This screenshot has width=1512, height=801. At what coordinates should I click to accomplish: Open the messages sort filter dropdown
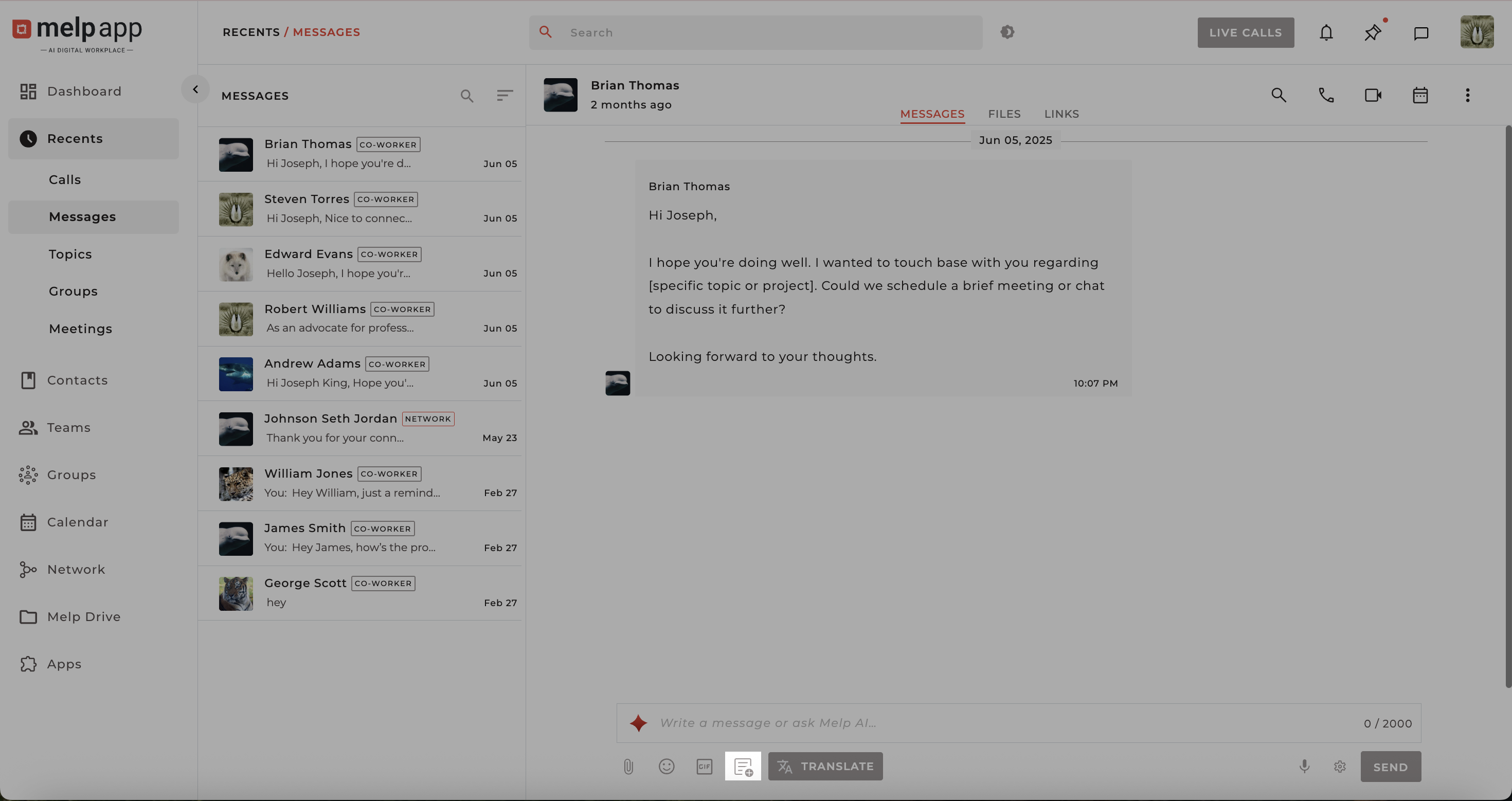[505, 96]
